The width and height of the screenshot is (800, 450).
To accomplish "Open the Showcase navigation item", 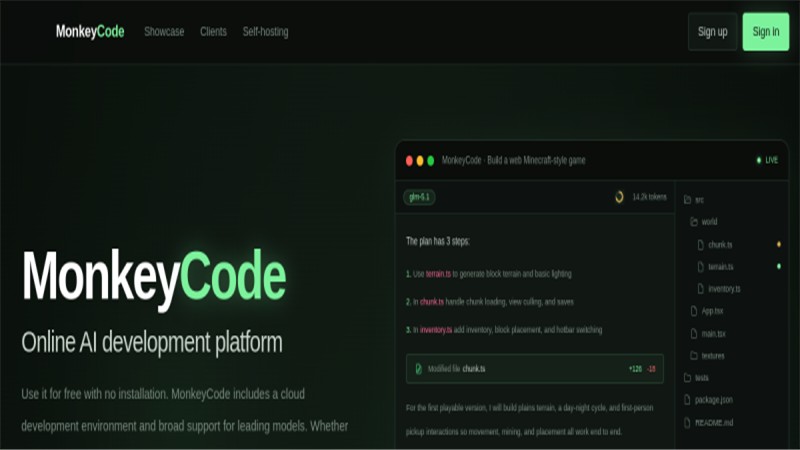I will (164, 32).
